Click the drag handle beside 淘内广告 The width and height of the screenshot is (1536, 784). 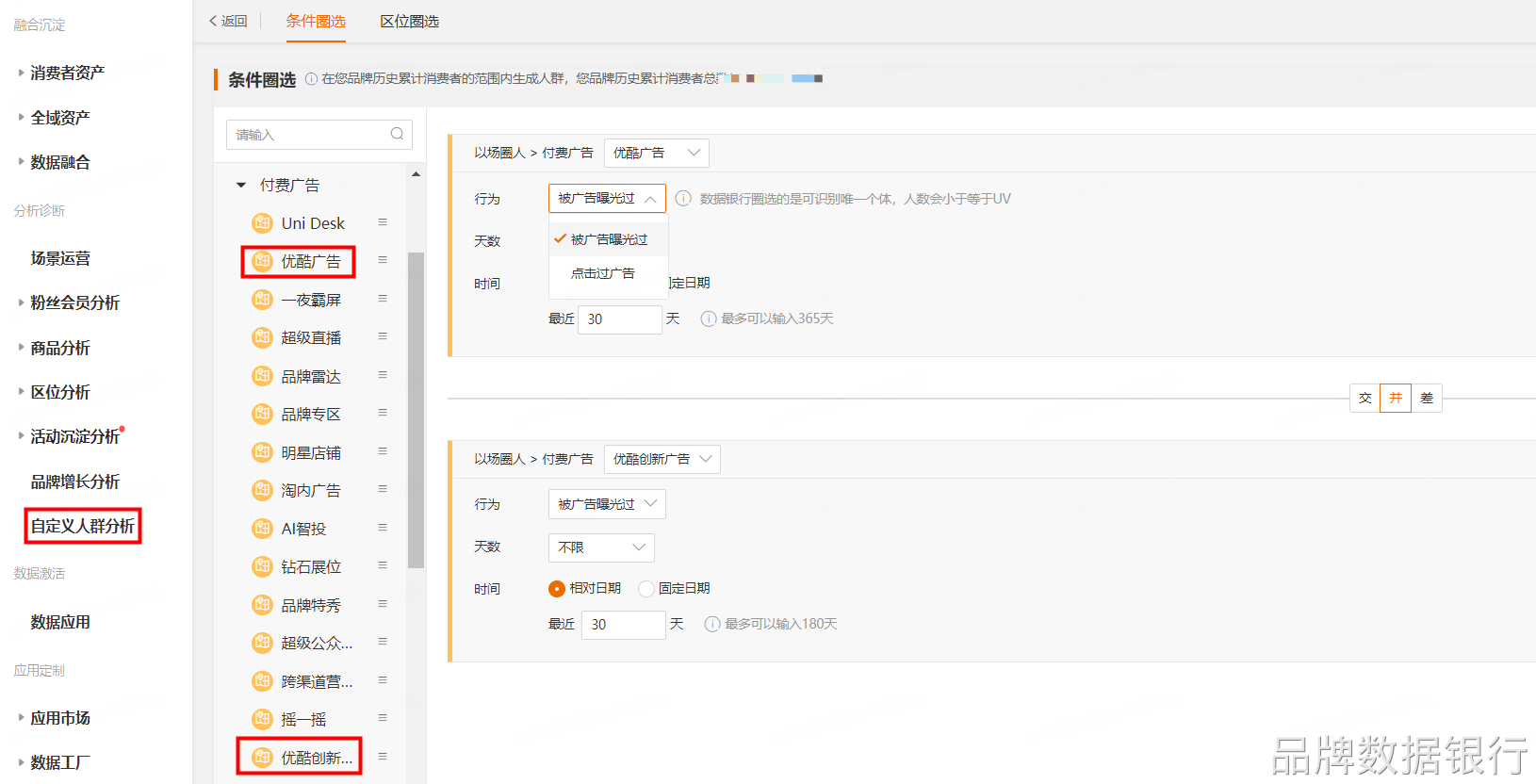tap(383, 489)
